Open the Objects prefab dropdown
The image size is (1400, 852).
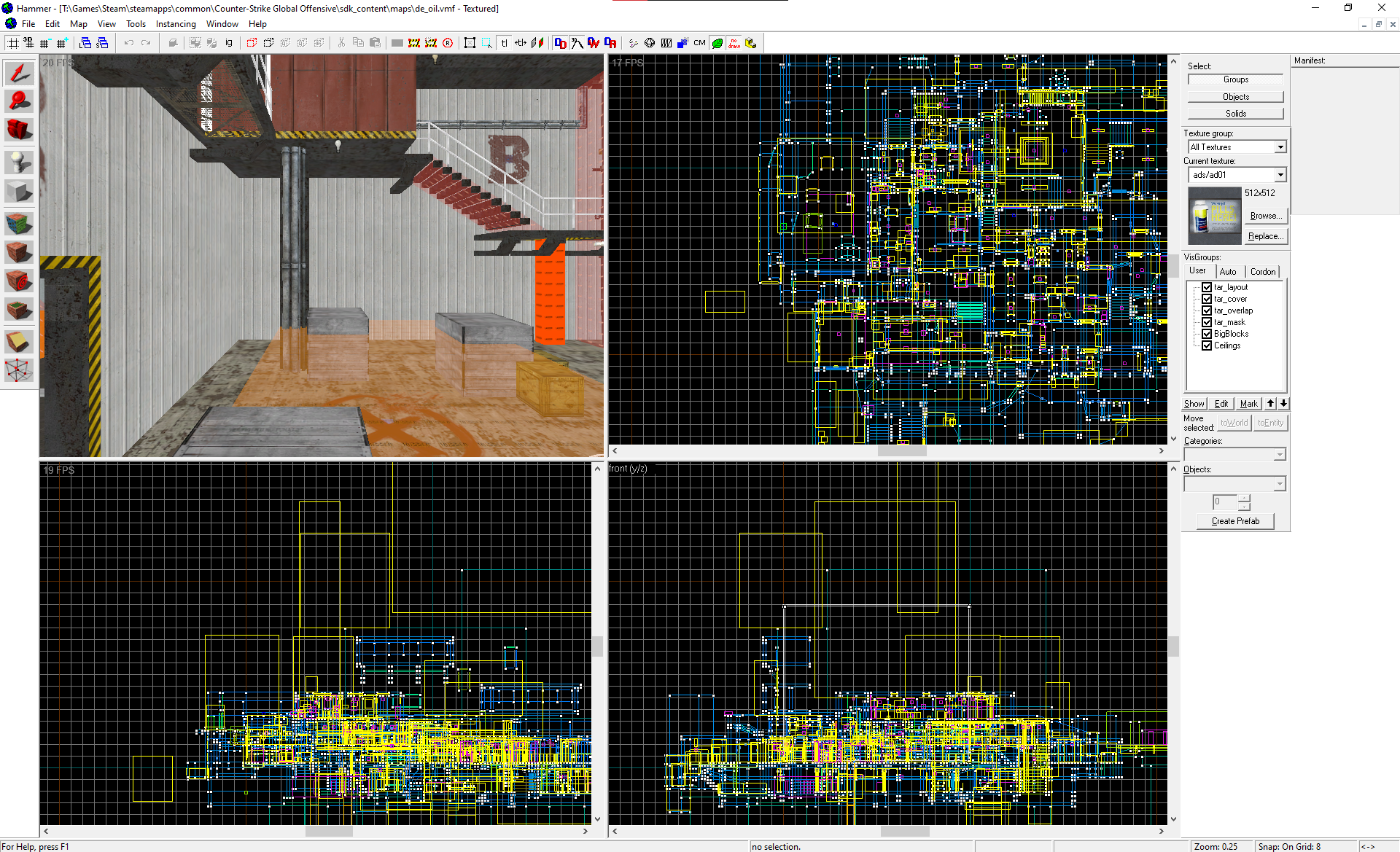coord(1280,484)
